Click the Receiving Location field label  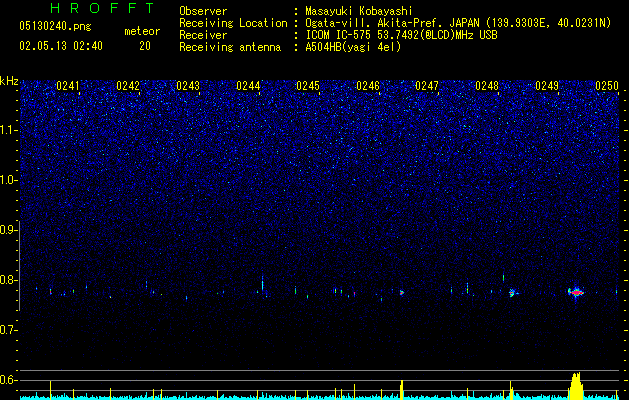(x=233, y=23)
